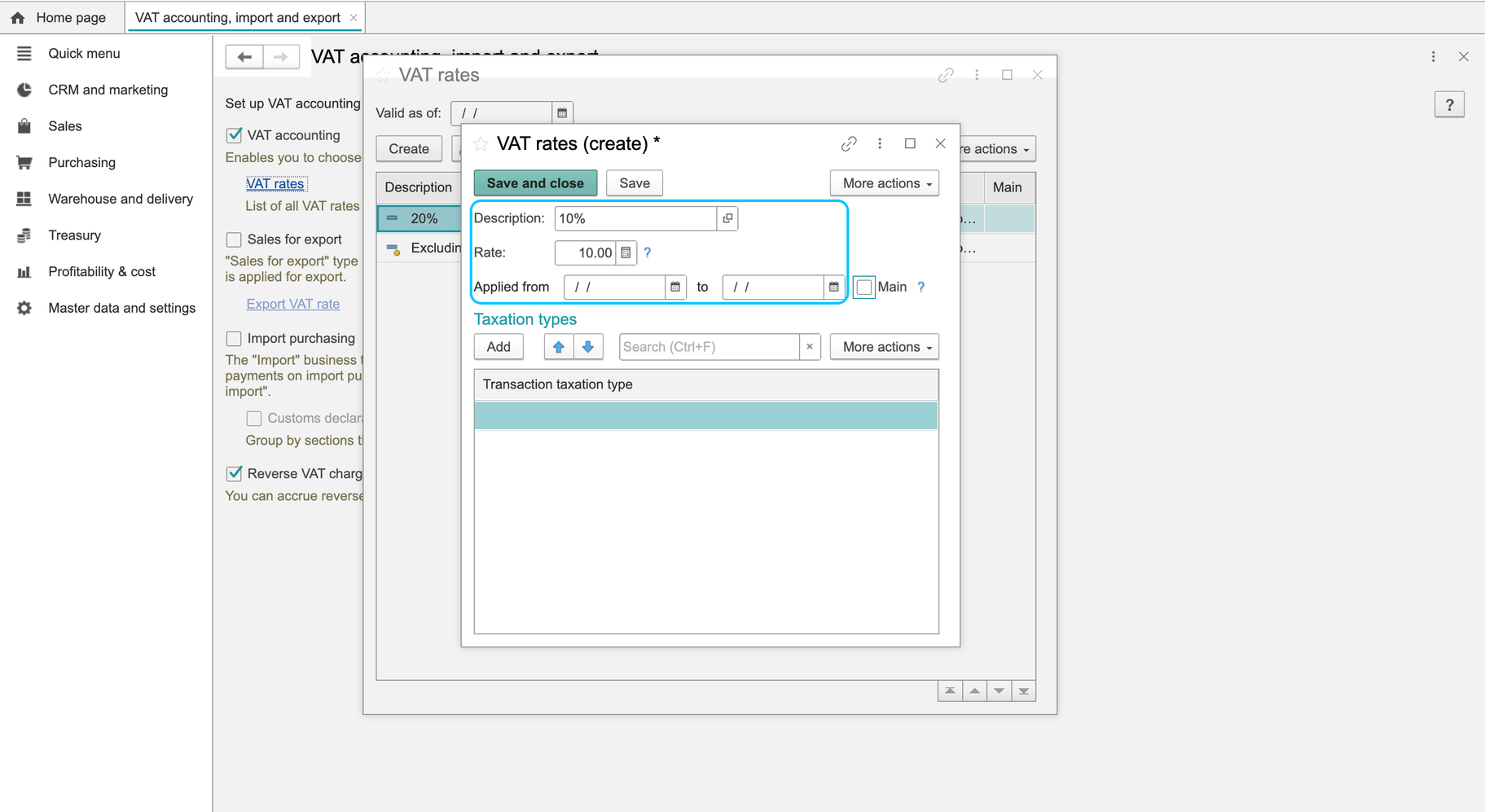Viewport: 1485px width, 812px height.
Task: Open the Export VAT rate link
Action: pyautogui.click(x=293, y=304)
